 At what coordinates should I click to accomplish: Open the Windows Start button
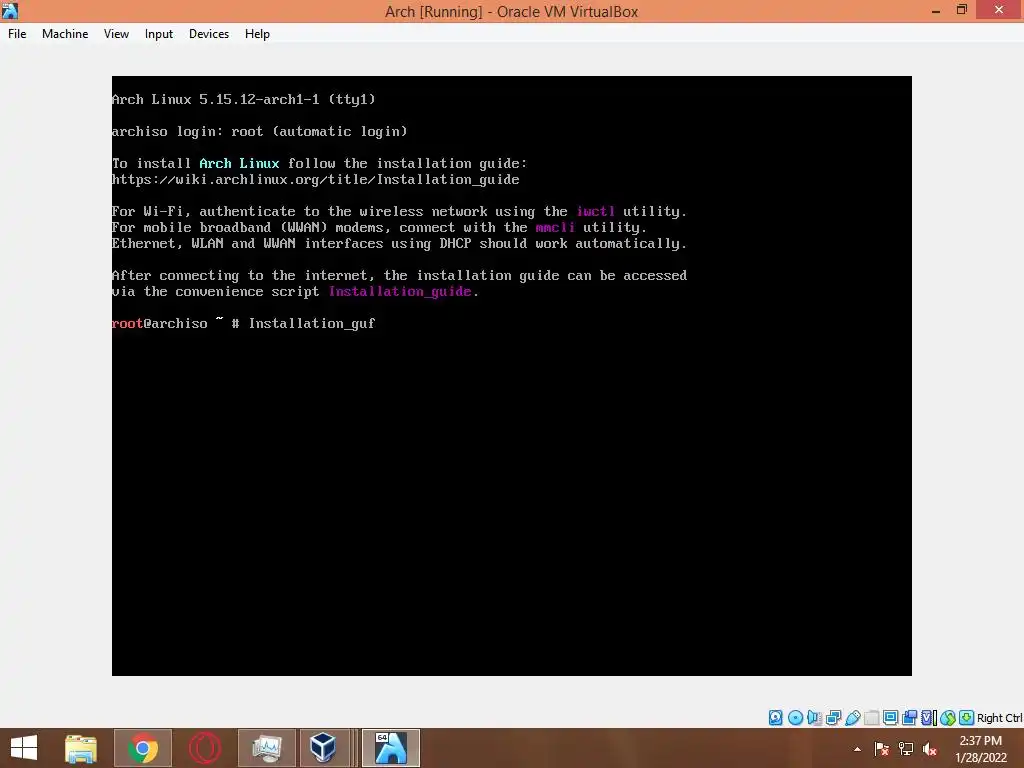[x=24, y=748]
